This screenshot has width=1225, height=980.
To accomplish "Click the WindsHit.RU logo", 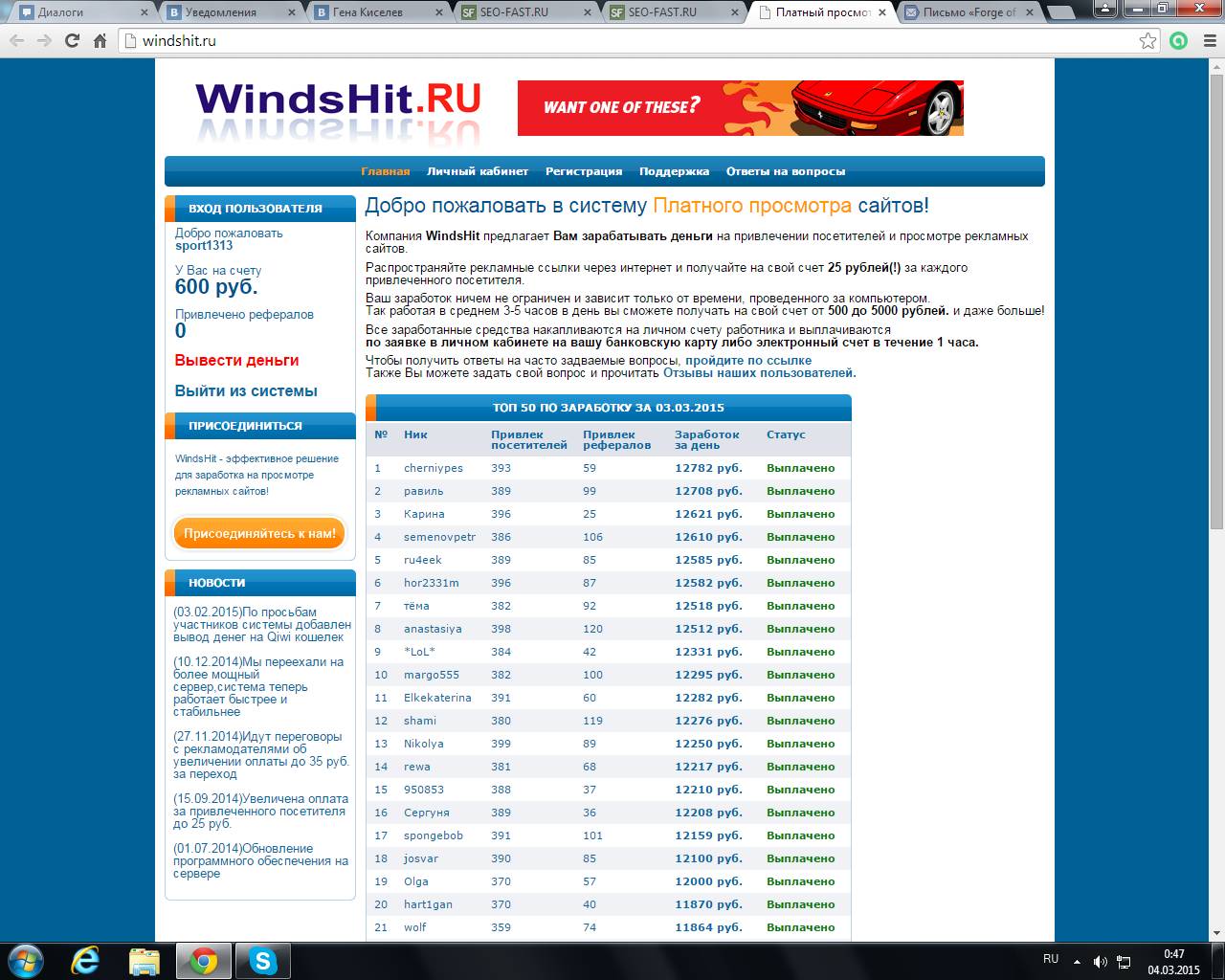I will point(338,111).
